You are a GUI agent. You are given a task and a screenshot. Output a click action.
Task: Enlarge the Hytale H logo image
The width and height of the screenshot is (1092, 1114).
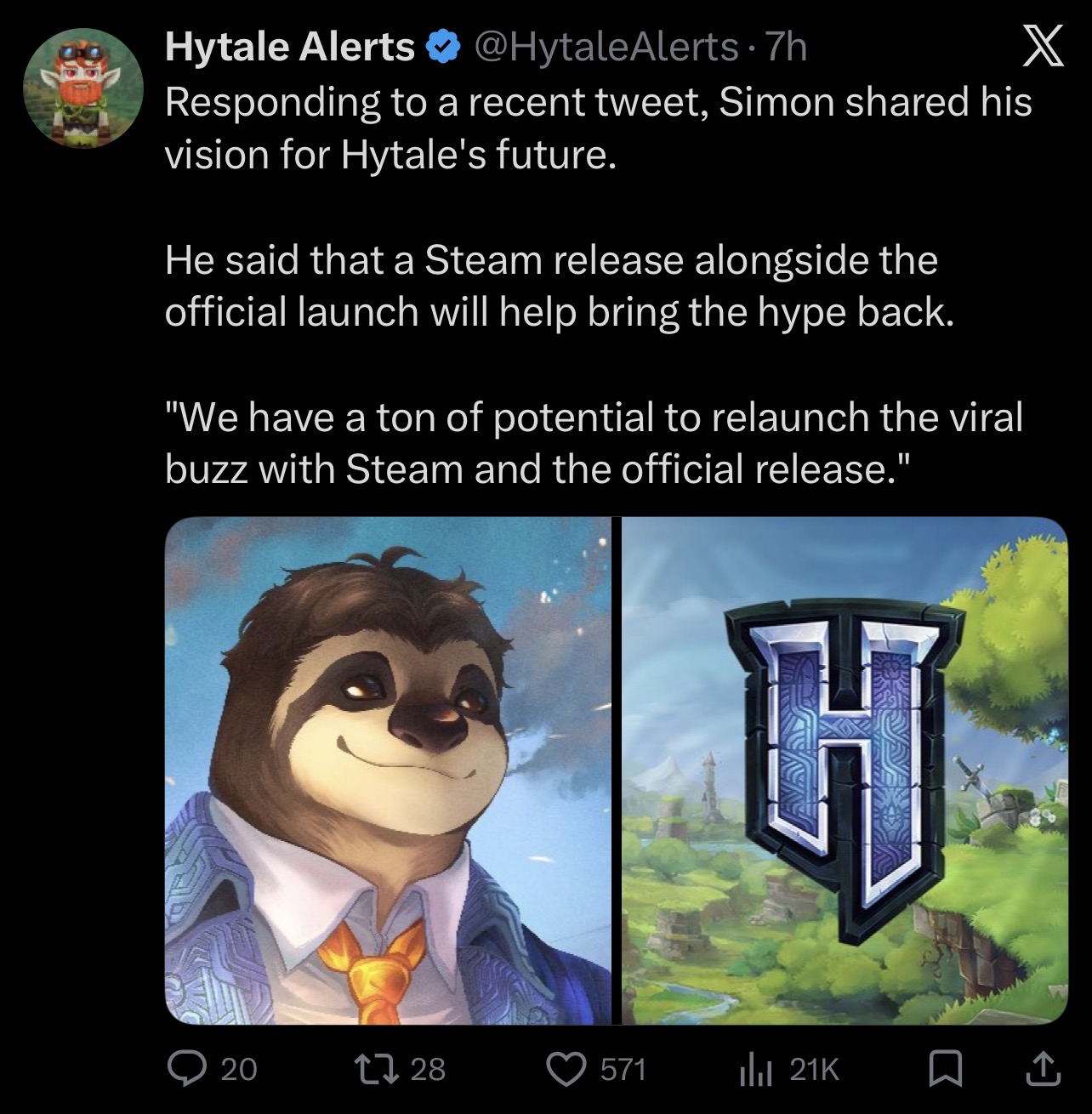point(845,770)
